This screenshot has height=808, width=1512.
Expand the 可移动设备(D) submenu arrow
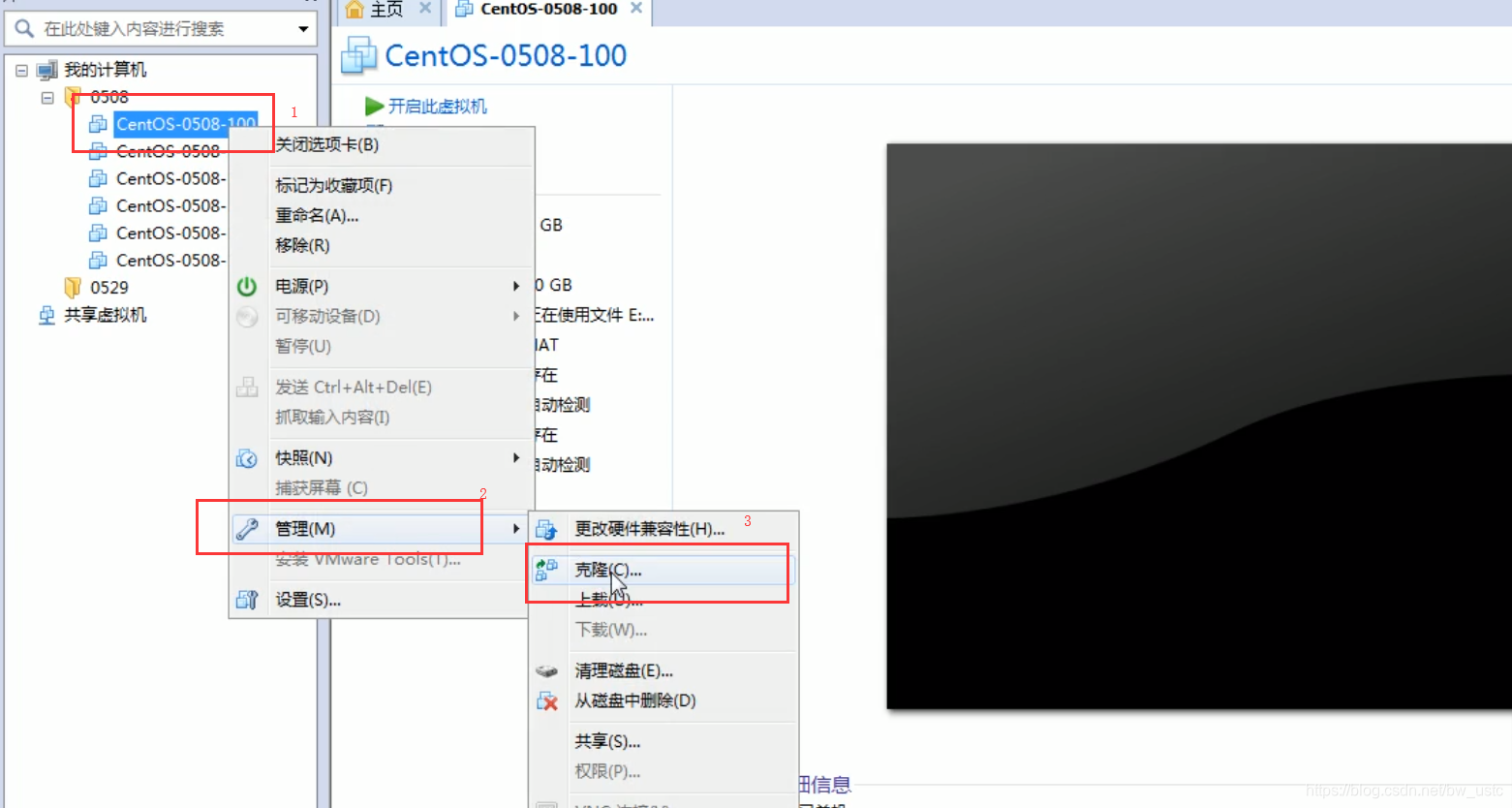click(x=516, y=316)
